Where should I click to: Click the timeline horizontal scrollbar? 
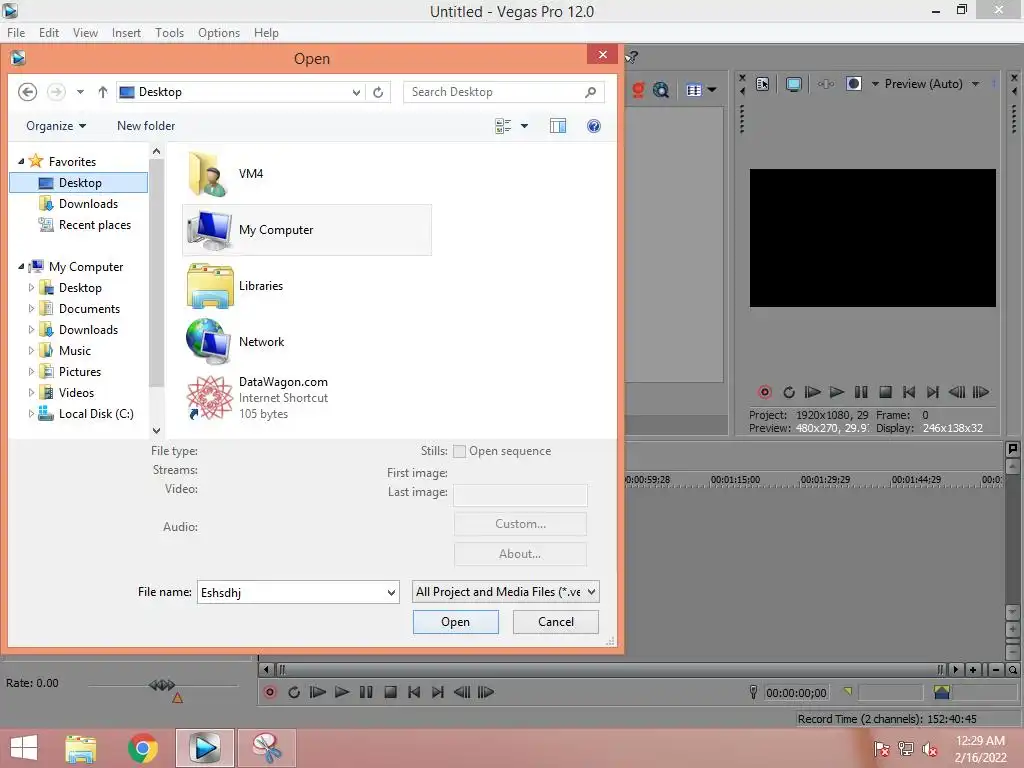[x=609, y=669]
